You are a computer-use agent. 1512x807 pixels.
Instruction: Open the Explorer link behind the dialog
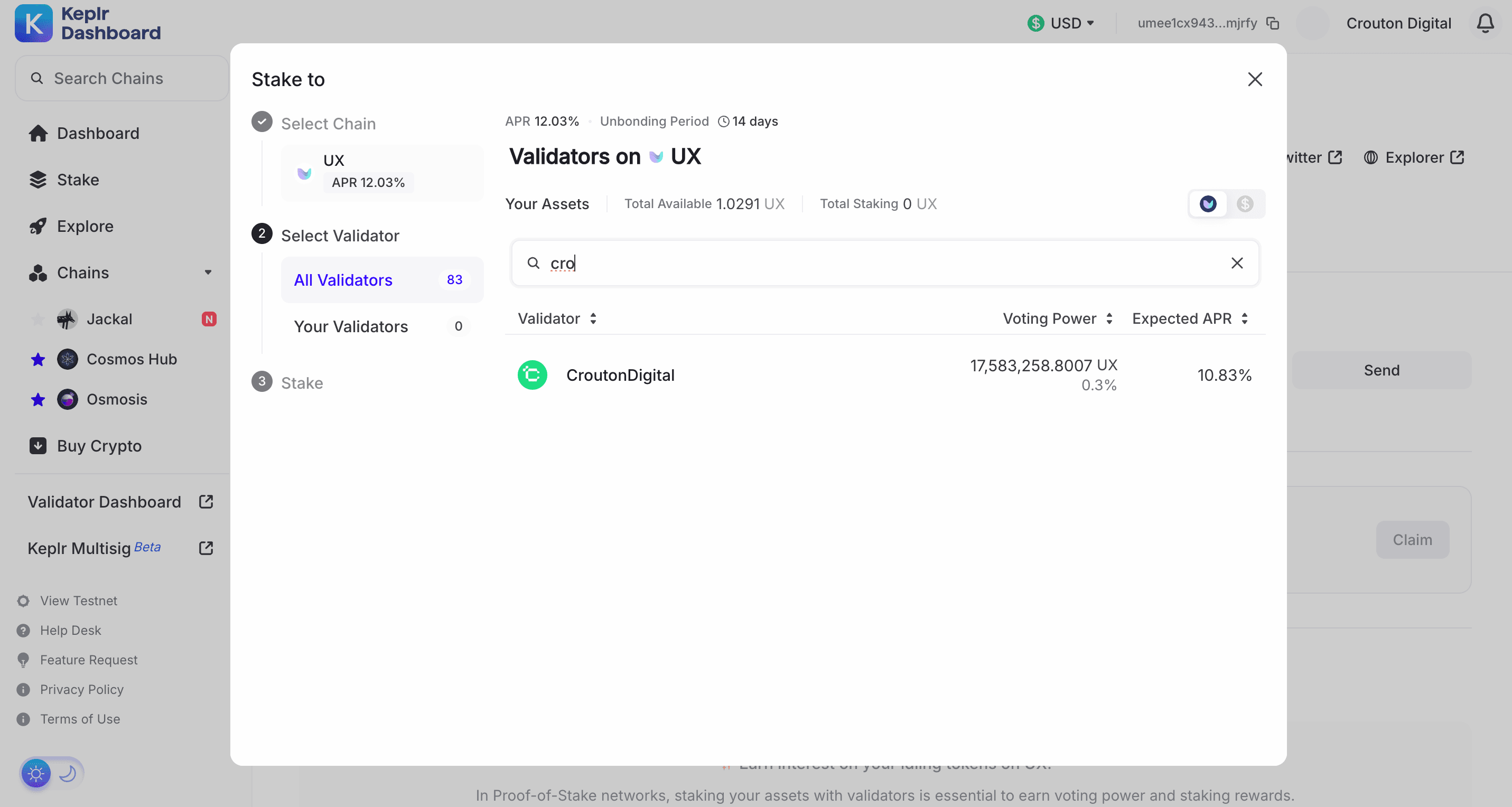tap(1414, 157)
